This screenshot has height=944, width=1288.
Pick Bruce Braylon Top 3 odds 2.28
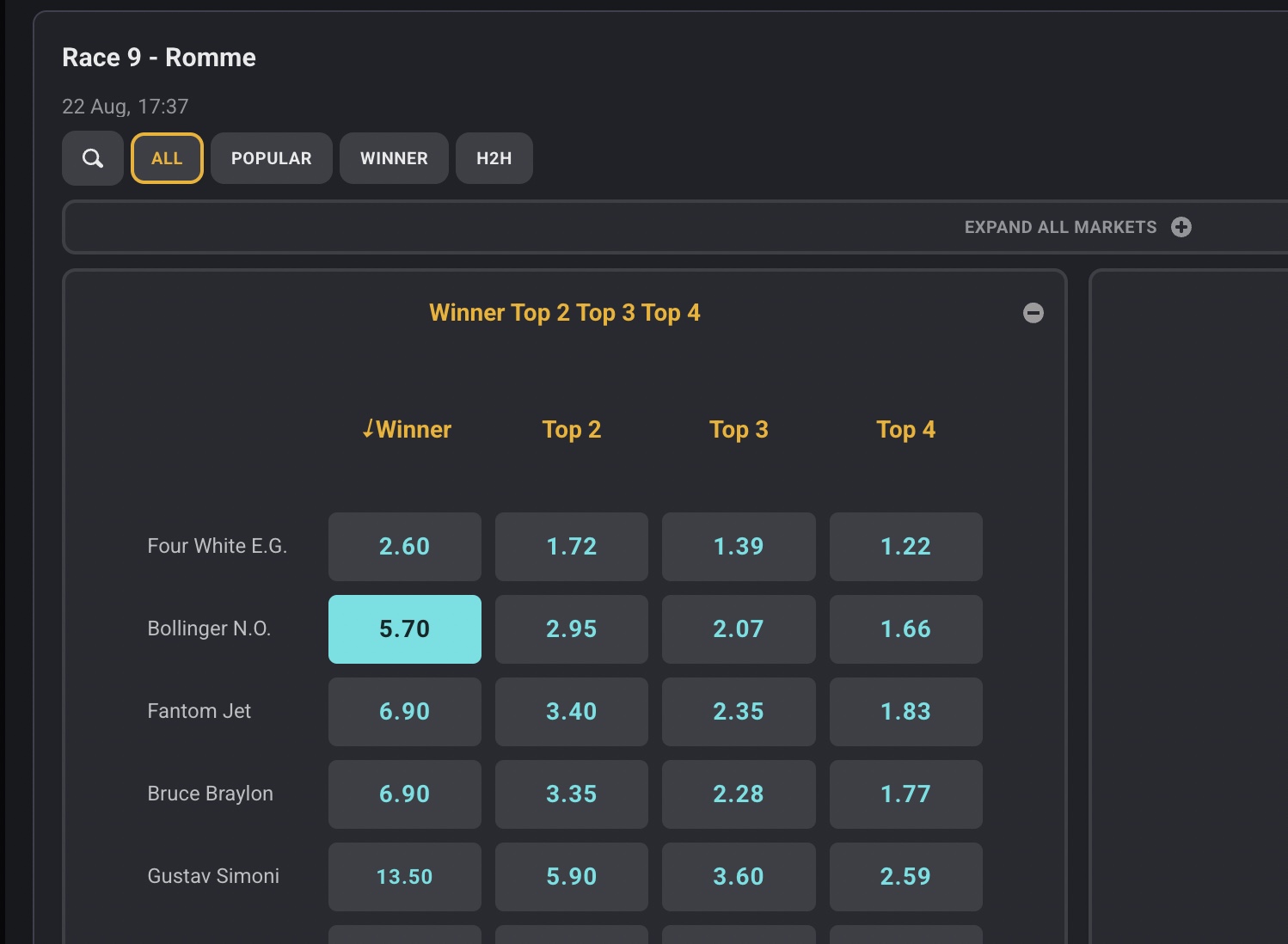click(739, 794)
